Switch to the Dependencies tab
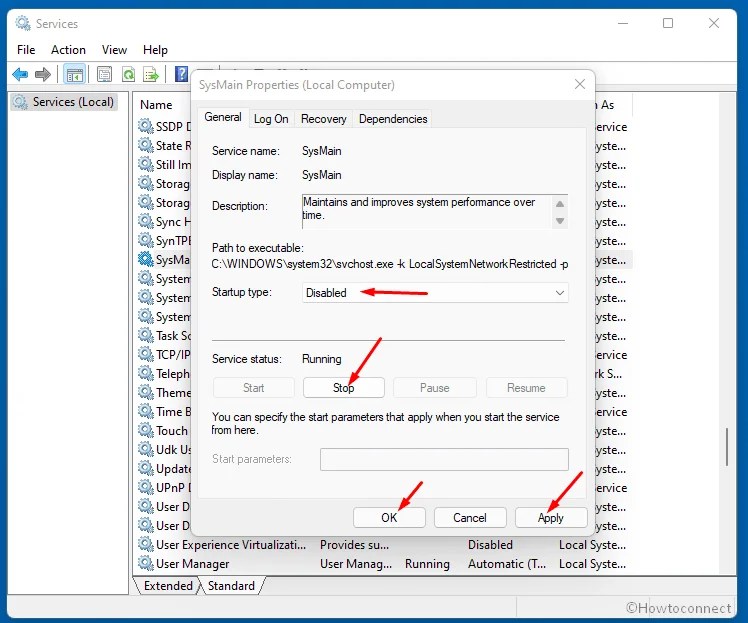 (393, 119)
